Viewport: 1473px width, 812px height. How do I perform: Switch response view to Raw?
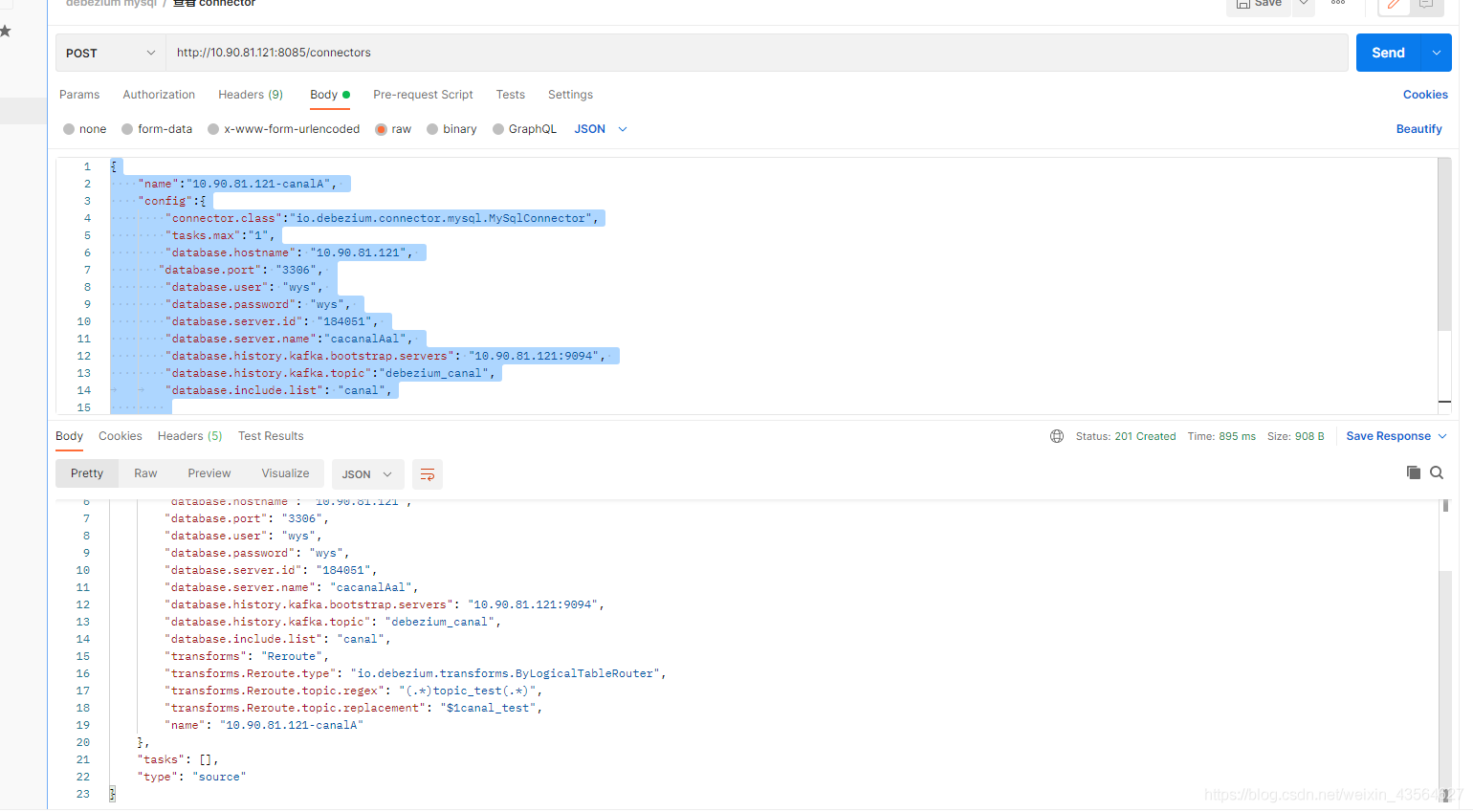click(145, 473)
